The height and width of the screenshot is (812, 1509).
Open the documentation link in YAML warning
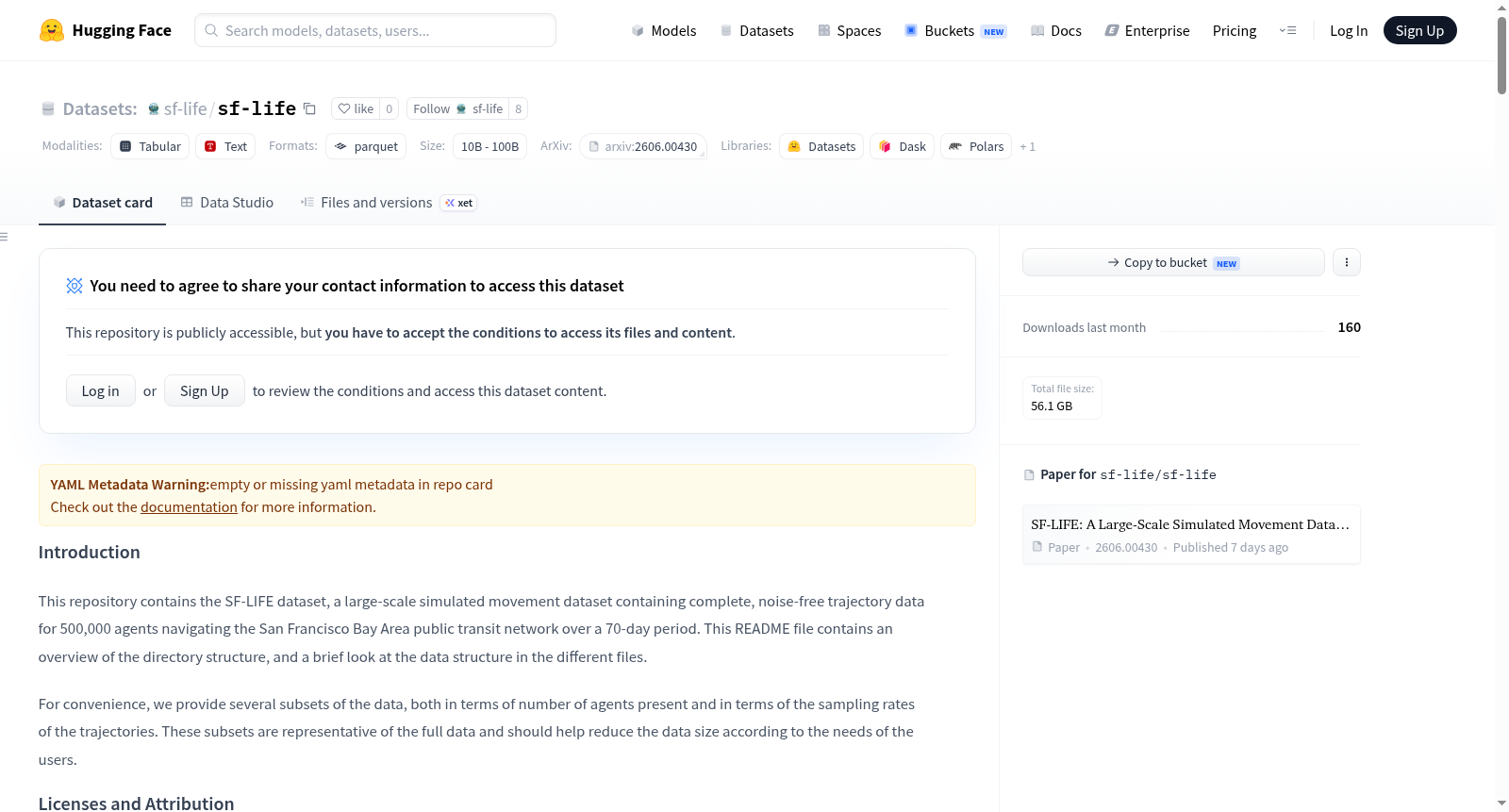tap(189, 507)
